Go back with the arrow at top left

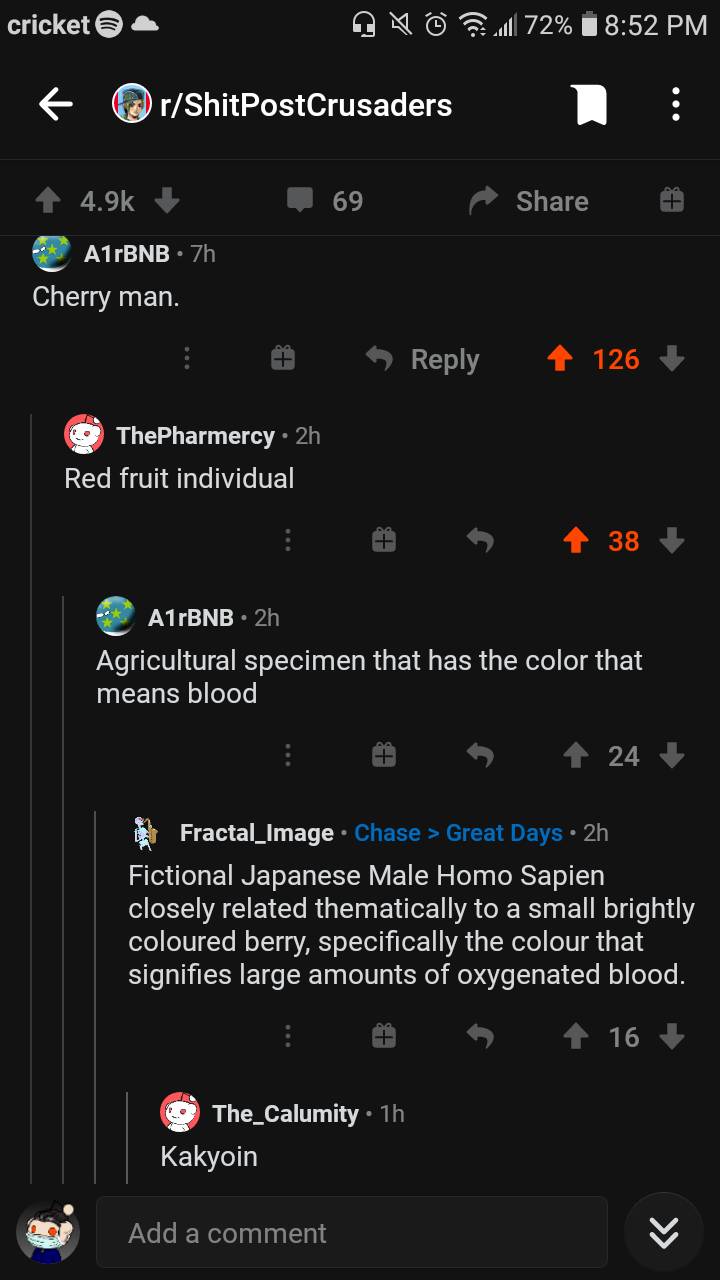55,103
